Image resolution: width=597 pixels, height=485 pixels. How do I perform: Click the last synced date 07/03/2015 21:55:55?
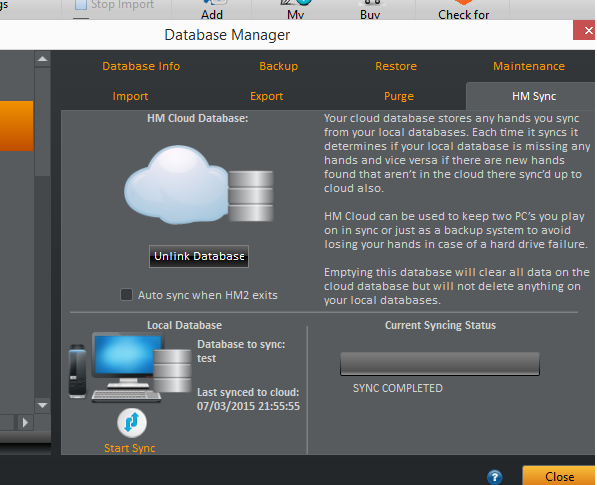pos(248,406)
